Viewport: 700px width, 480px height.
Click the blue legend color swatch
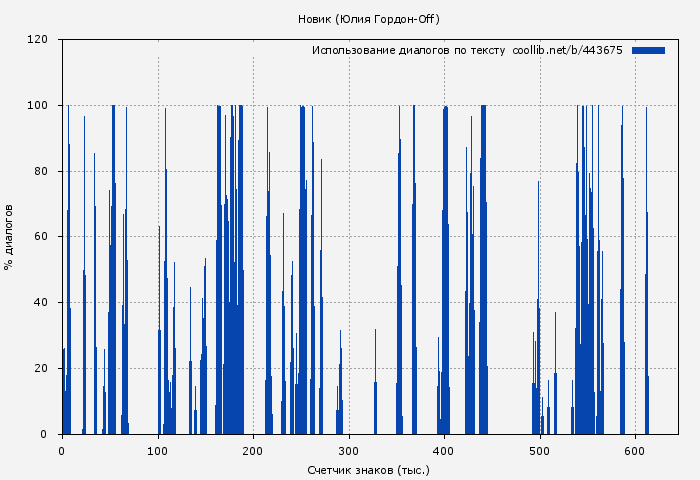(648, 50)
